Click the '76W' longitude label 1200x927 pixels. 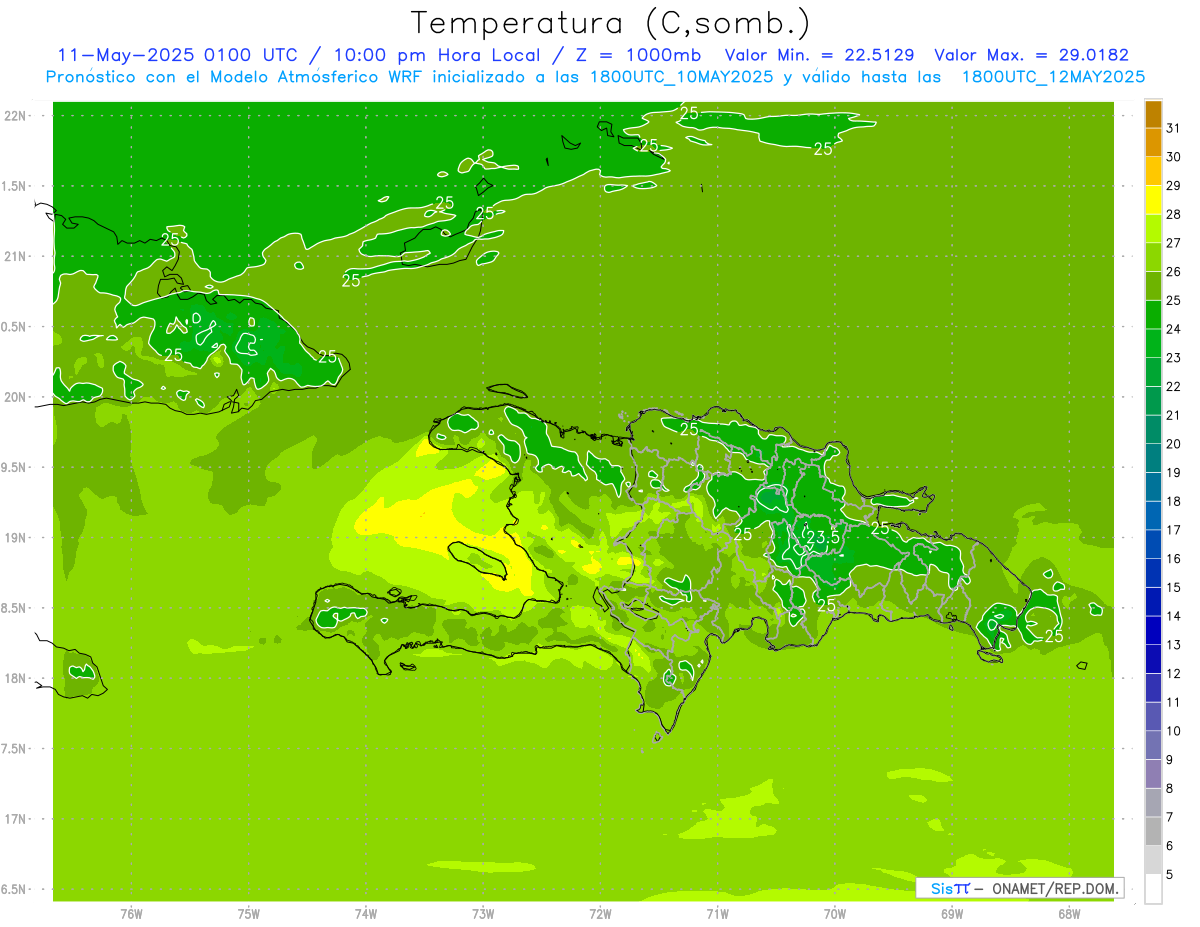click(131, 914)
